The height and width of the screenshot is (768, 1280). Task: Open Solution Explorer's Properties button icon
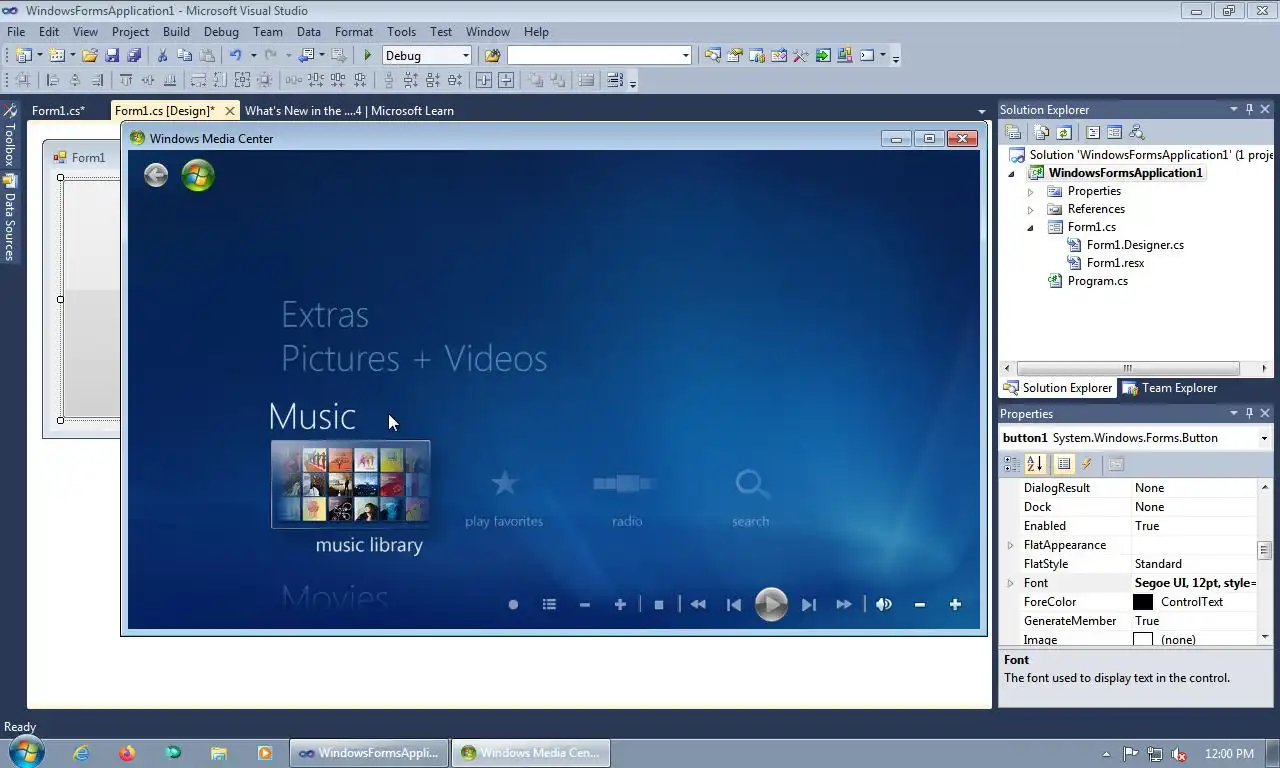click(x=1013, y=132)
